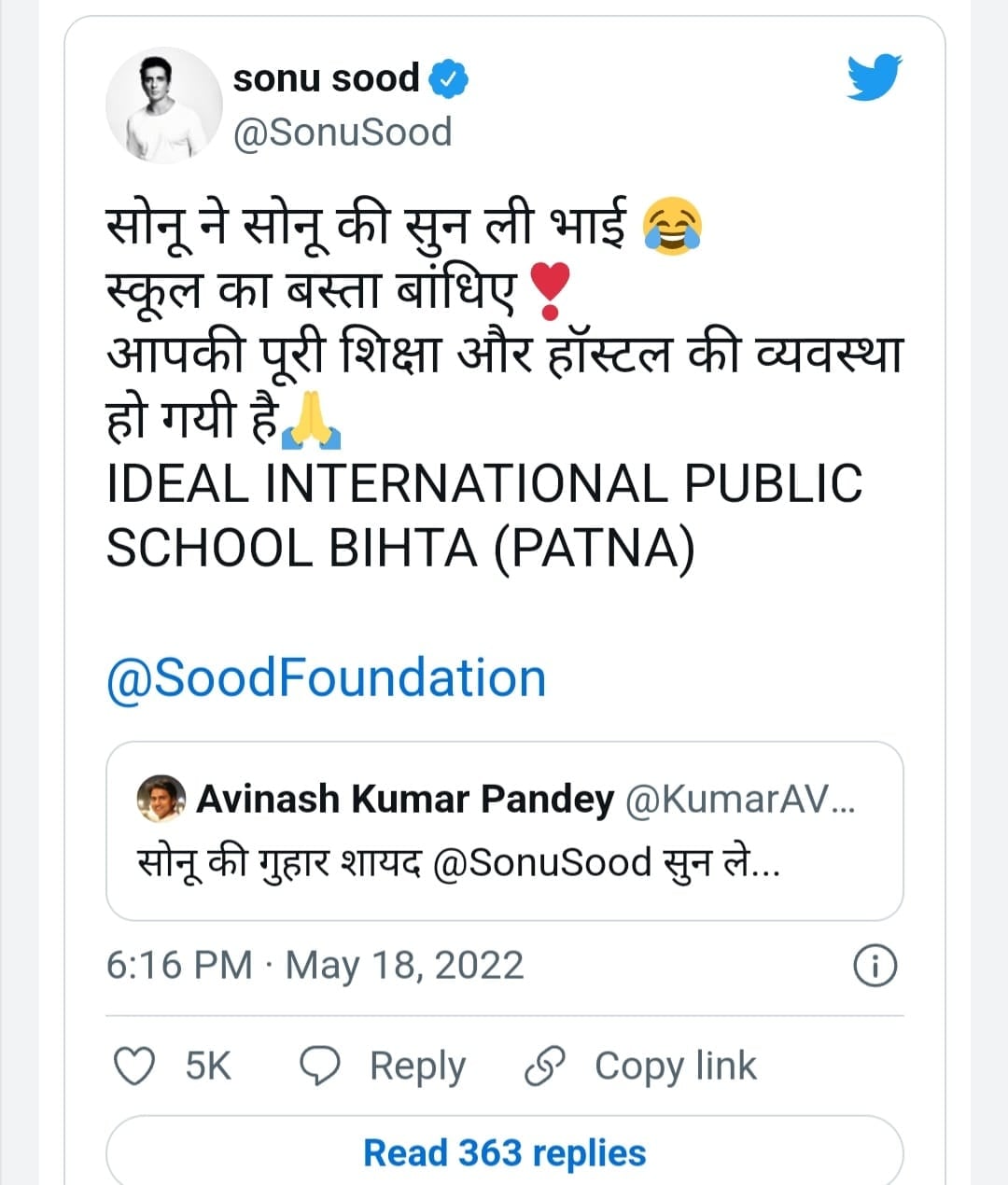
Task: Click Sonu Sood's verified blue checkmark badge
Action: 448,77
